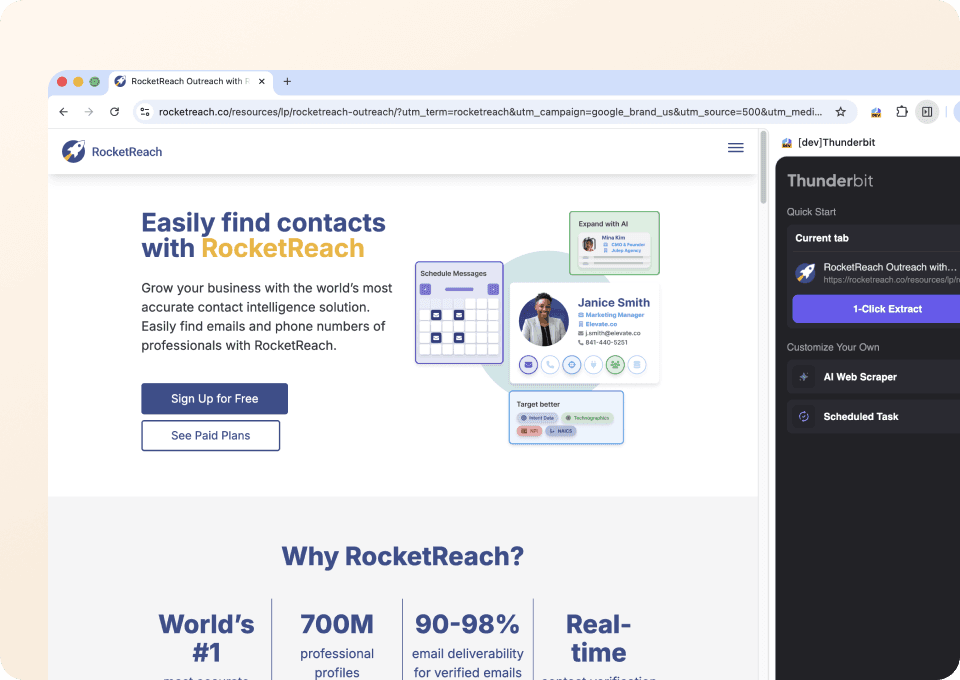Toggle the Intent Data tag in Target better
This screenshot has height=680, width=960.
(x=537, y=417)
